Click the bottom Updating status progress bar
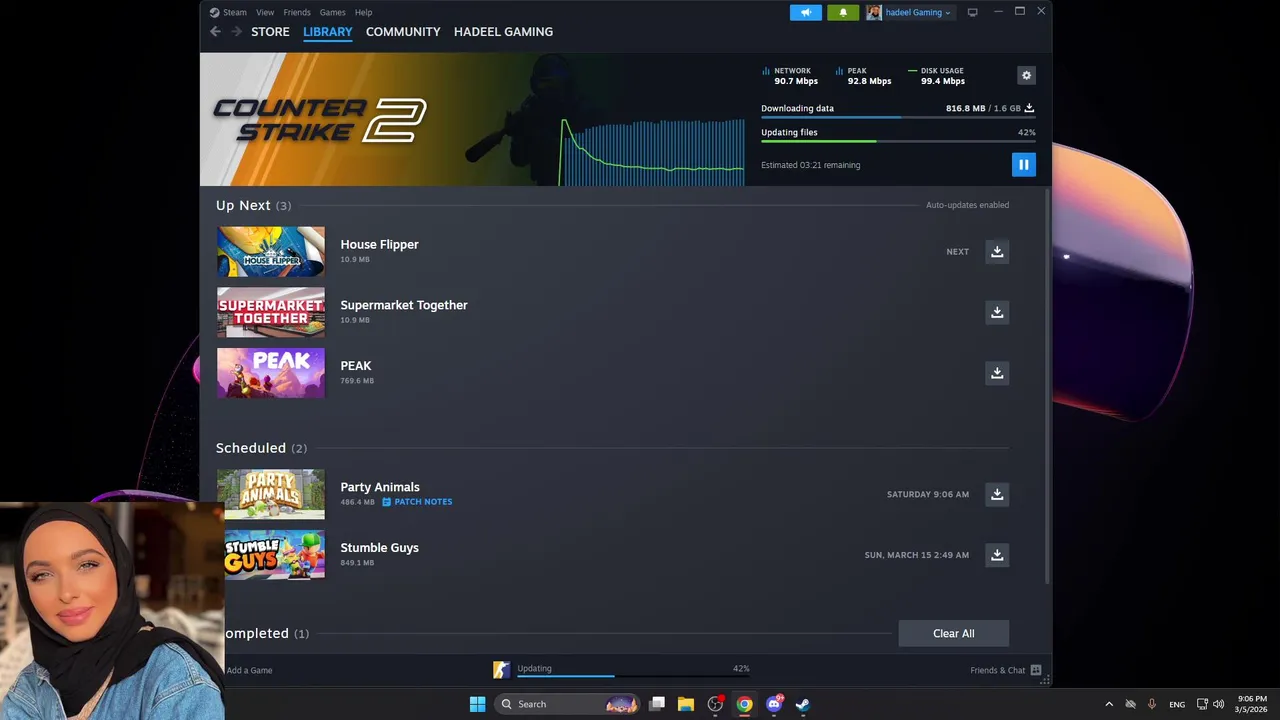 tap(633, 677)
